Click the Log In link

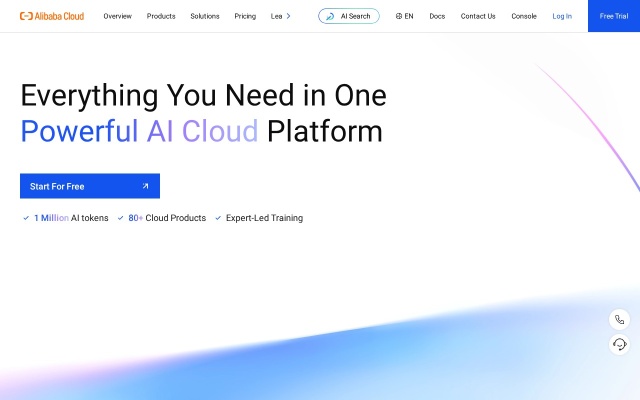562,16
